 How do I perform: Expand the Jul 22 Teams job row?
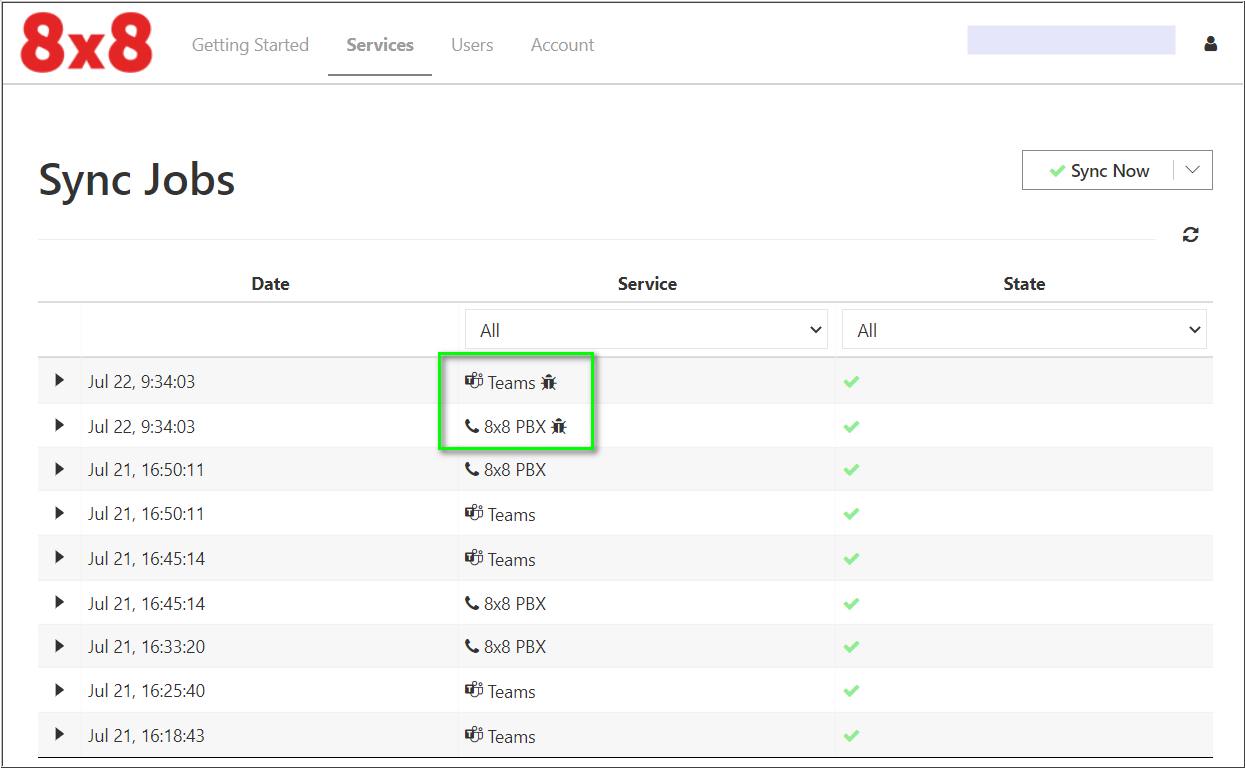(x=59, y=381)
